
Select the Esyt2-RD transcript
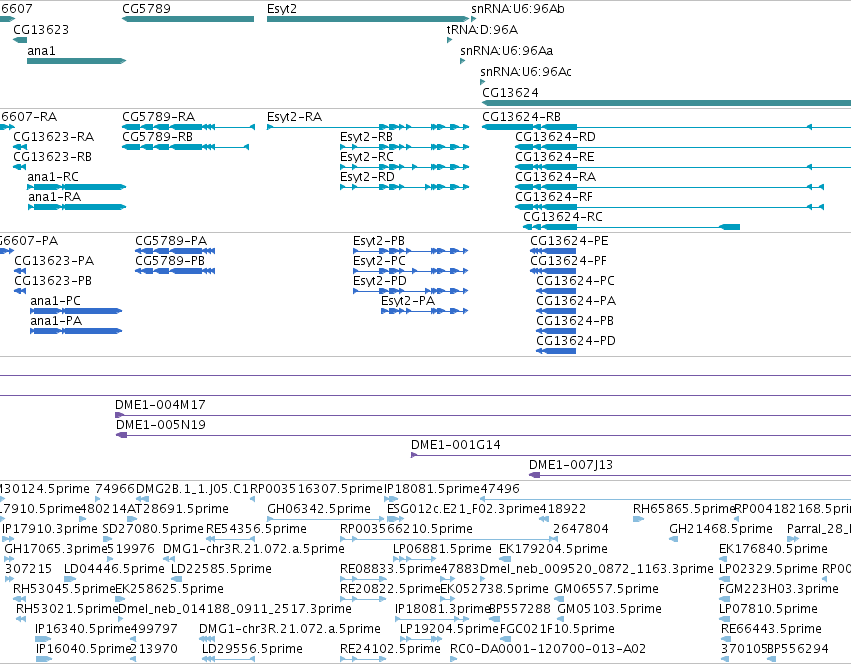pos(404,187)
